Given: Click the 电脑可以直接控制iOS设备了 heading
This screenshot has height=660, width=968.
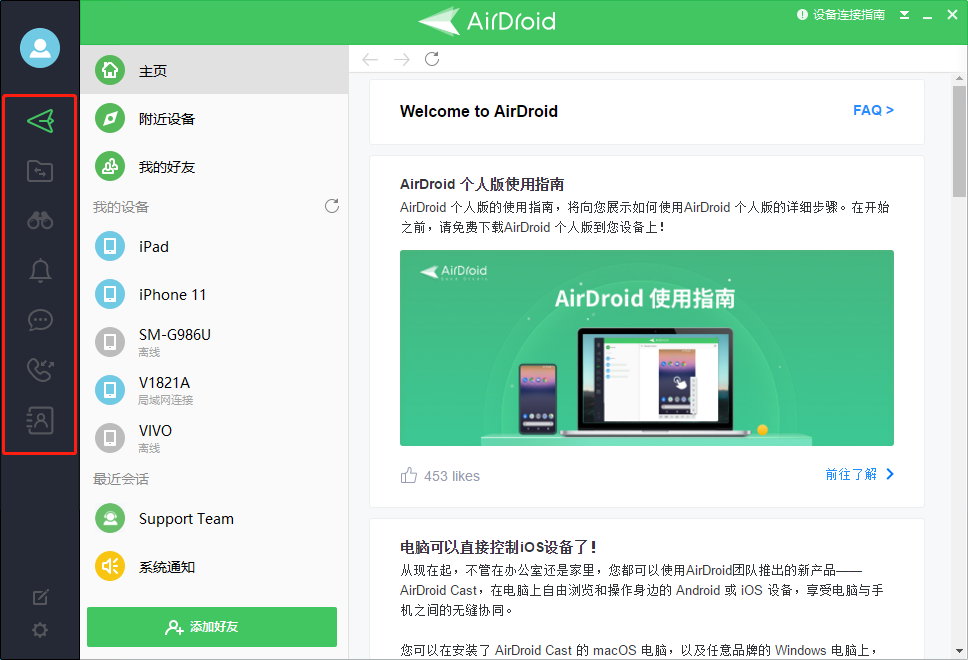Looking at the screenshot, I should tap(498, 547).
